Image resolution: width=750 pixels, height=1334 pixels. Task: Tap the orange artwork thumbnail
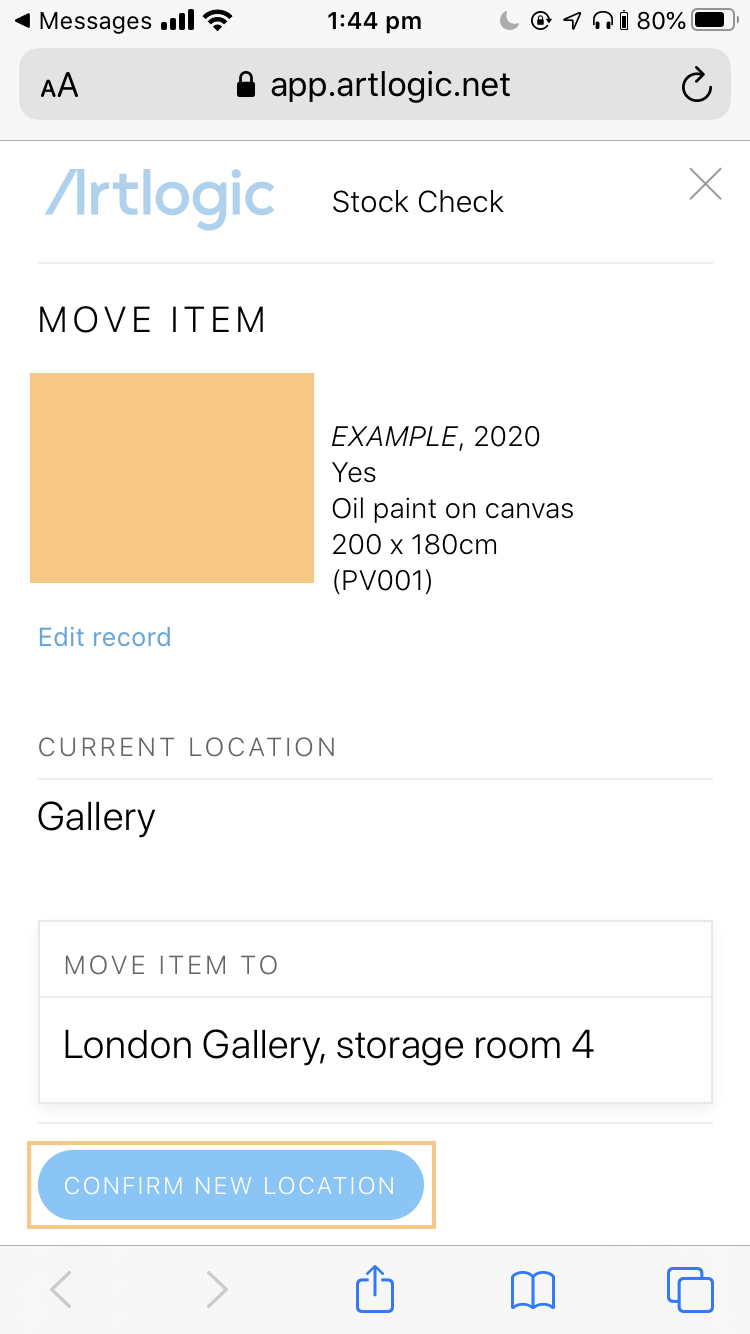pos(172,478)
